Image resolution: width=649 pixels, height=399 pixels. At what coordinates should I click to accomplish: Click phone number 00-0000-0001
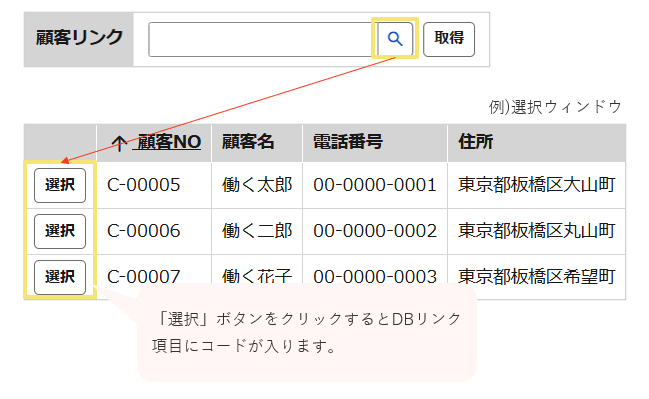pos(375,185)
